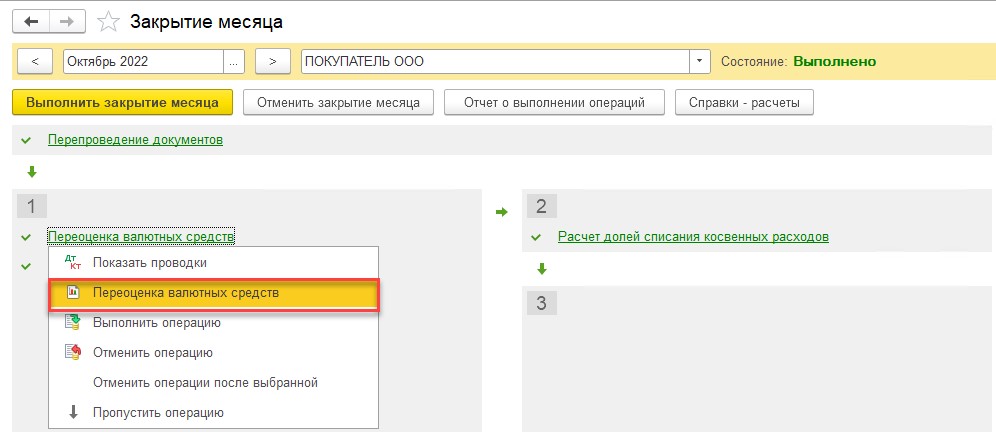996x432 pixels.
Task: Go back with the left arrow navigation button
Action: pyautogui.click(x=31, y=22)
